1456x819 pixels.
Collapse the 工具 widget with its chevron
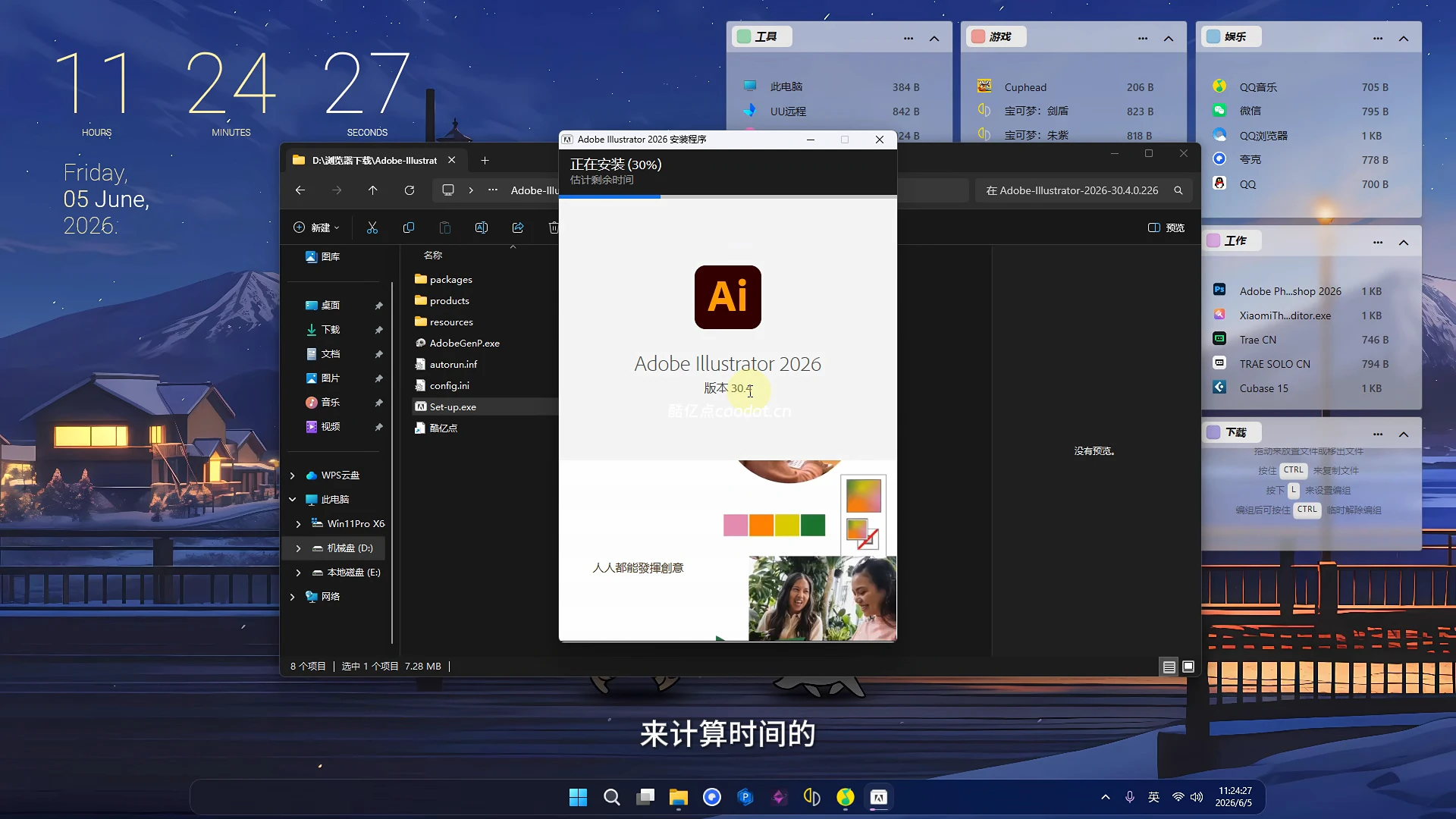[x=934, y=38]
